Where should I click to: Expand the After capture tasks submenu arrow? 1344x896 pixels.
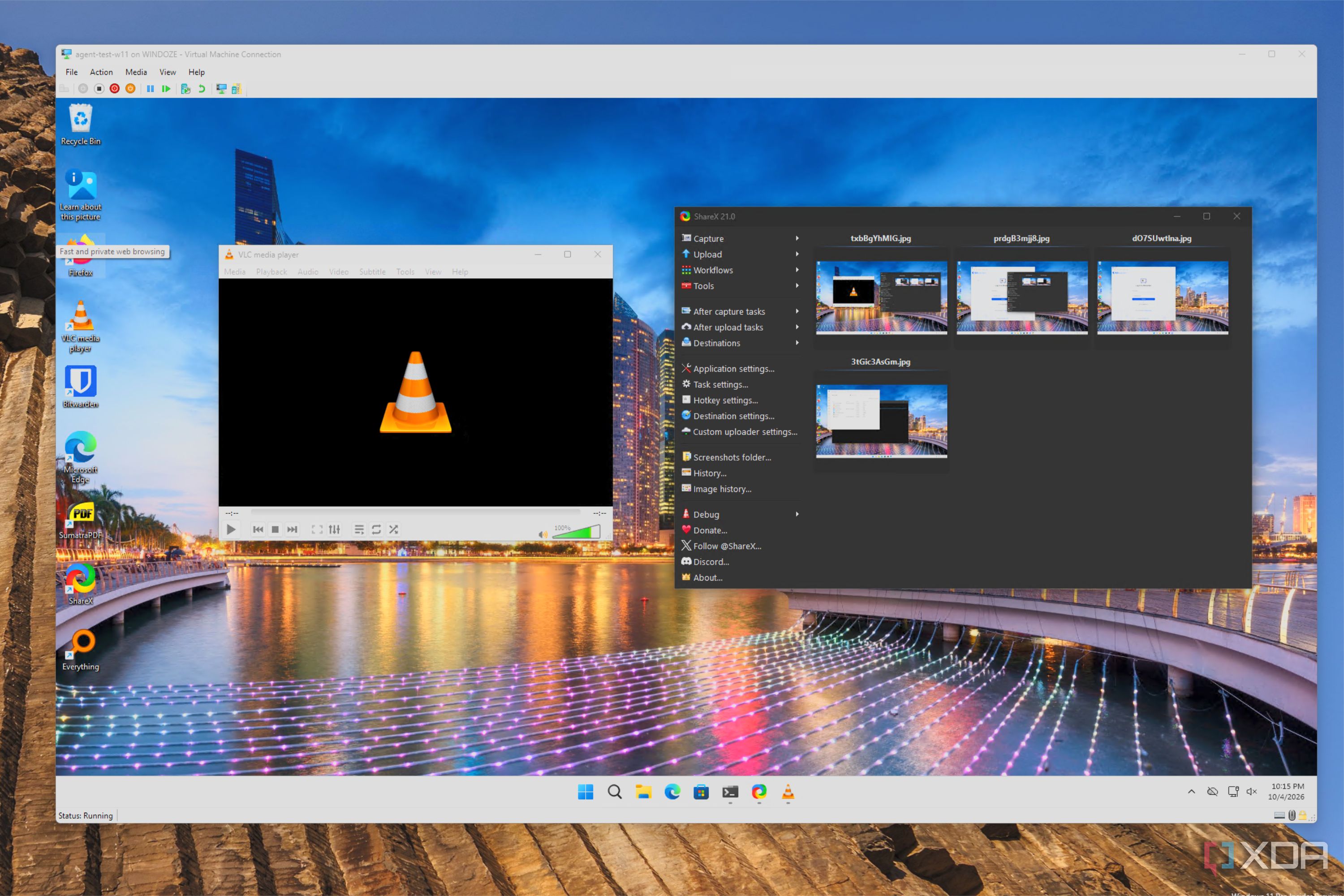click(x=797, y=311)
